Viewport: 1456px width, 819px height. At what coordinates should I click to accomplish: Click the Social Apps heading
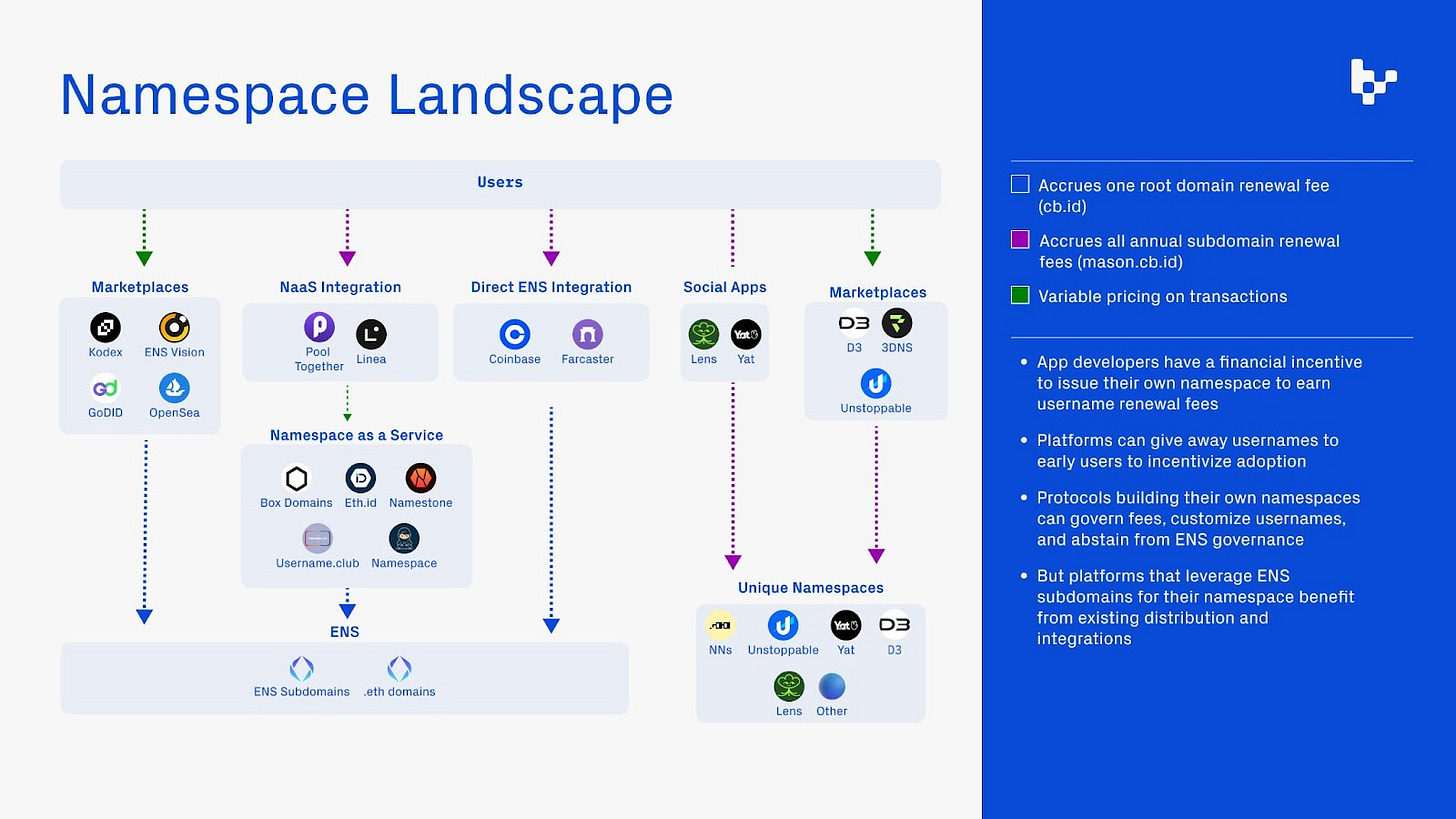point(725,287)
